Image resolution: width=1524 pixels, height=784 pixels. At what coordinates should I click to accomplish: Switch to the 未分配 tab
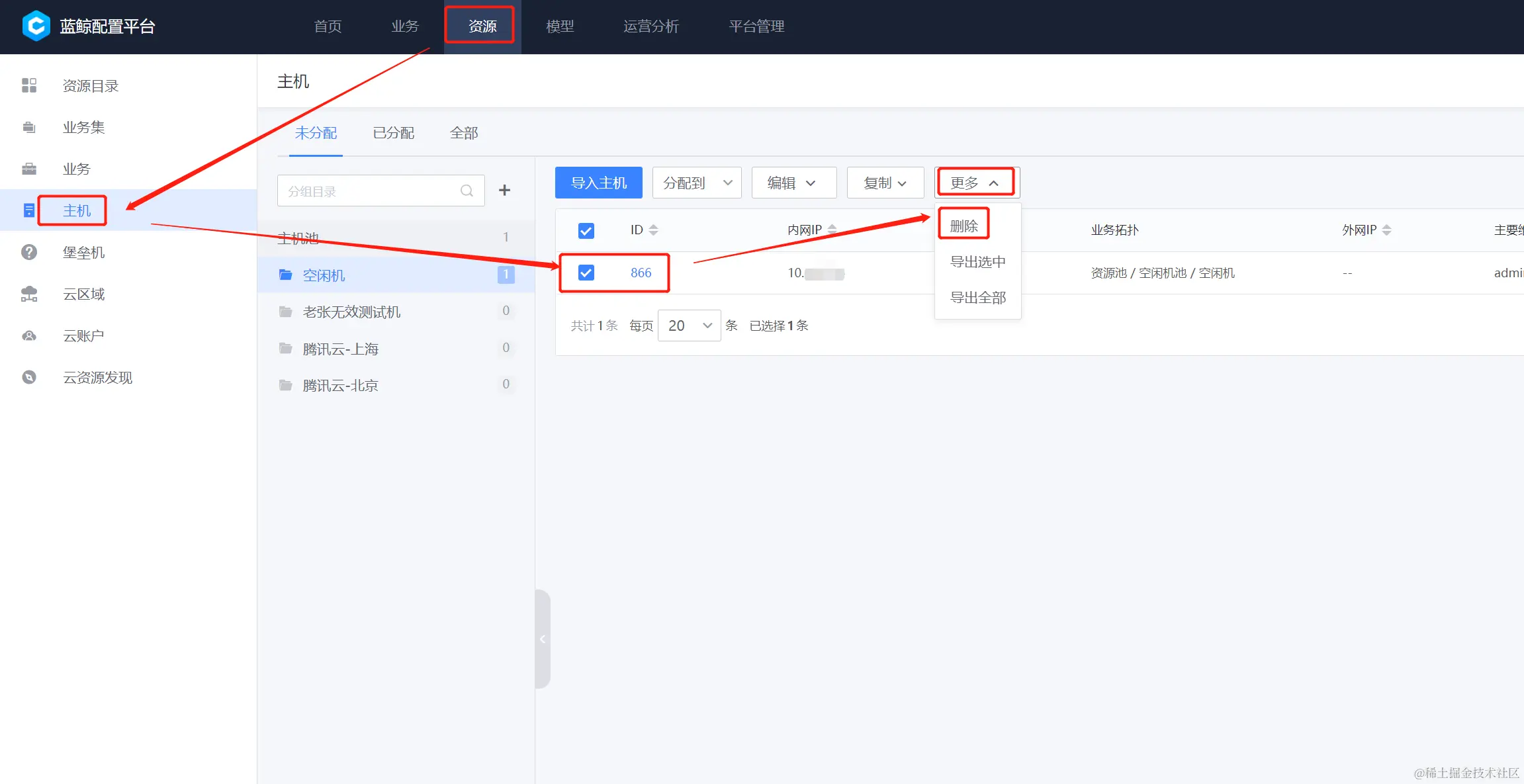coord(316,133)
